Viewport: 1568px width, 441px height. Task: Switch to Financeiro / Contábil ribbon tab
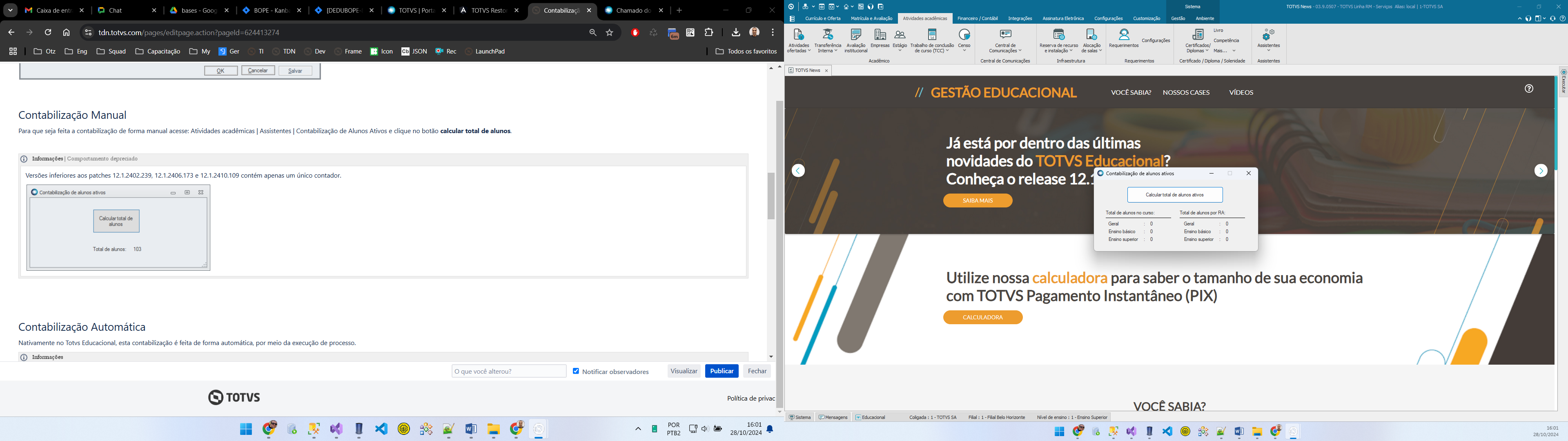tap(977, 19)
